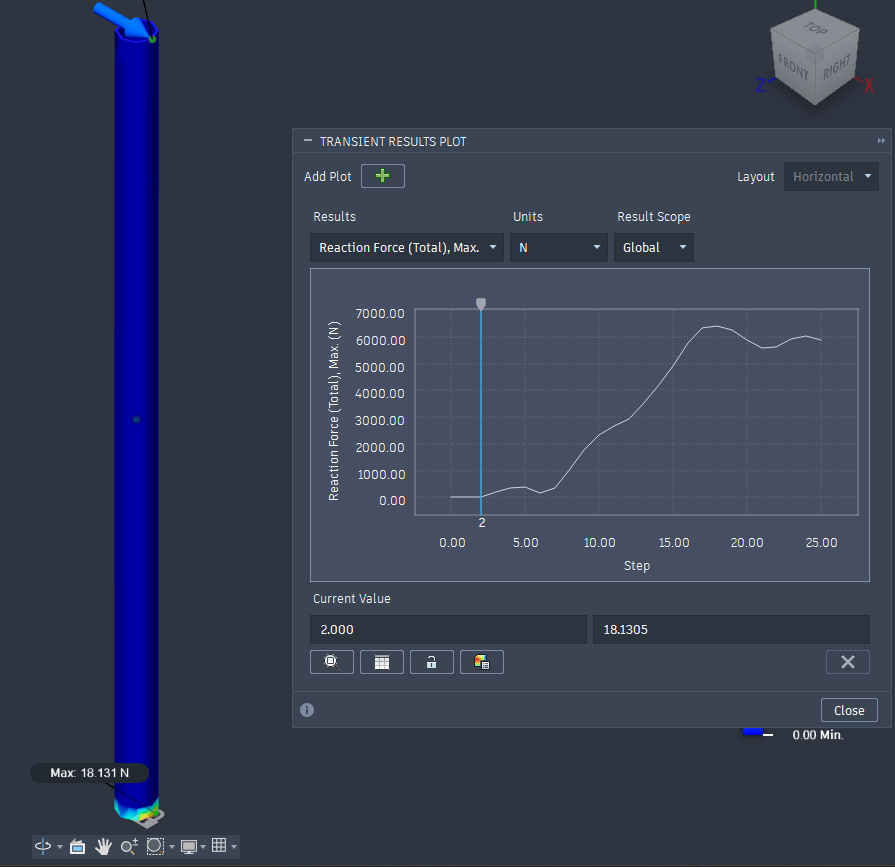Click the Grid and Snaps icon

pyautogui.click(x=219, y=845)
